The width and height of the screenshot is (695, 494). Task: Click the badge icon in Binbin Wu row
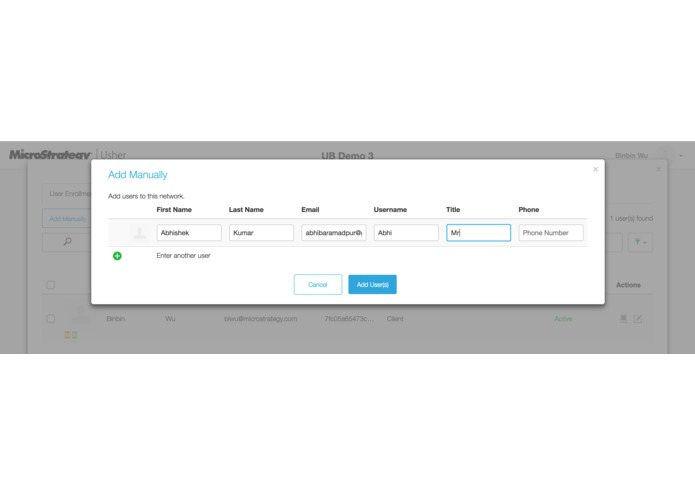623,318
